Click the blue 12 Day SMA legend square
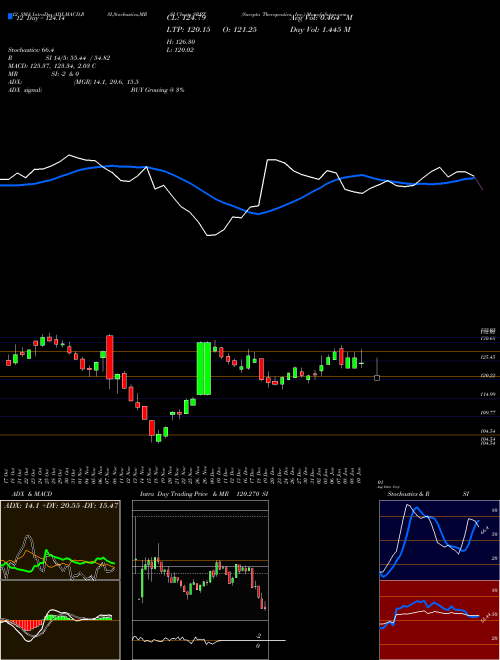500x660 pixels. click(11, 17)
